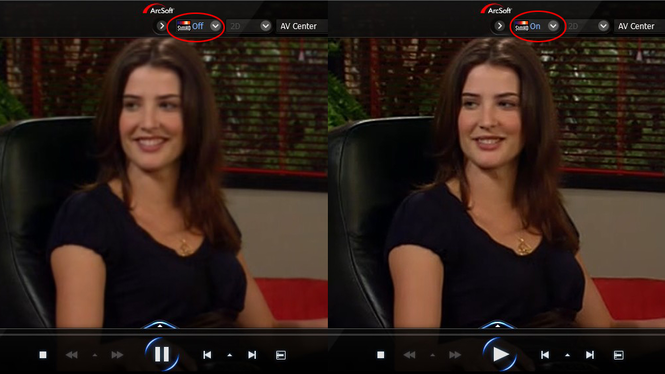This screenshot has height=374, width=665.
Task: Toggle display mode icon in left player
Action: click(x=281, y=355)
